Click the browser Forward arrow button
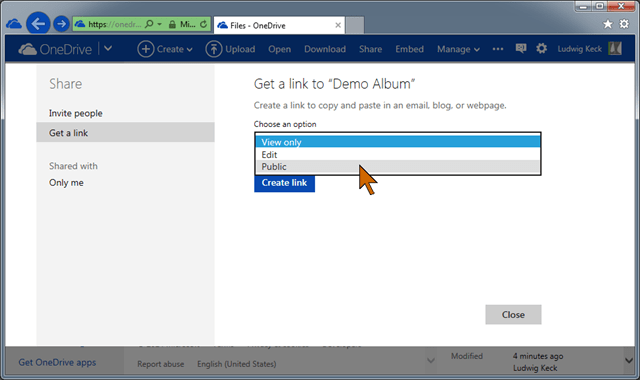This screenshot has width=640, height=380. pyautogui.click(x=61, y=24)
